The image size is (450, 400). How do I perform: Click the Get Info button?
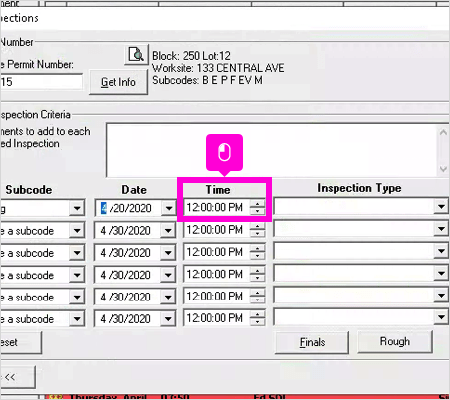pos(118,82)
